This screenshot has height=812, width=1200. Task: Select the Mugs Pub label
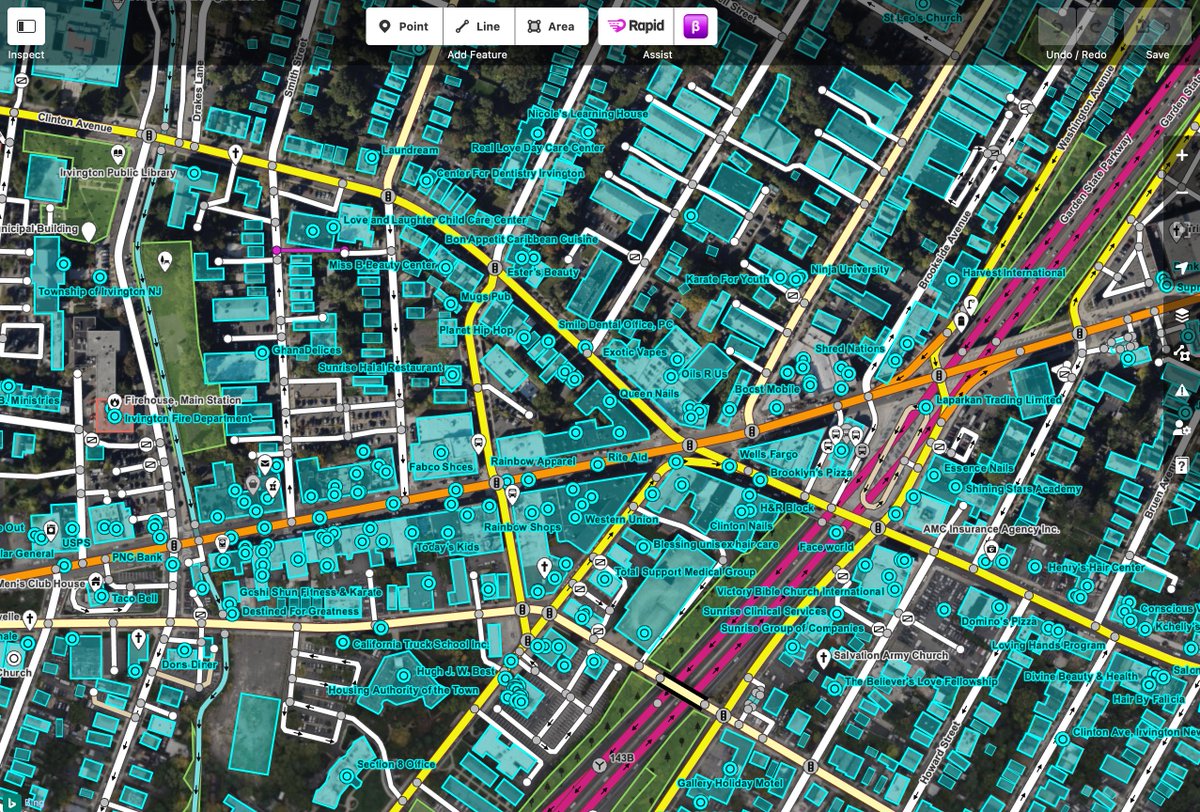point(486,297)
